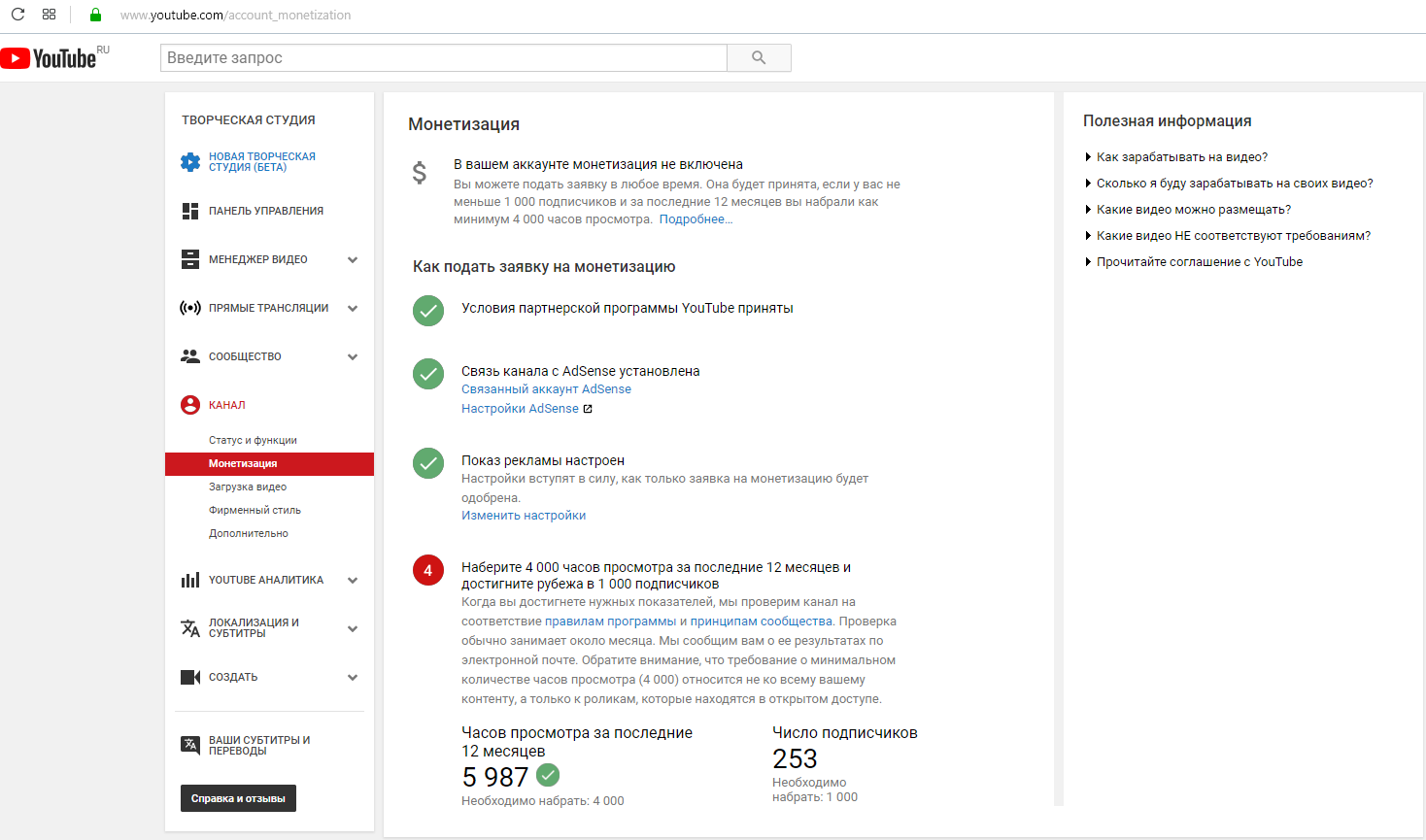Click the subscriber count 253
Screen dimensions: 1426x840
tap(795, 758)
